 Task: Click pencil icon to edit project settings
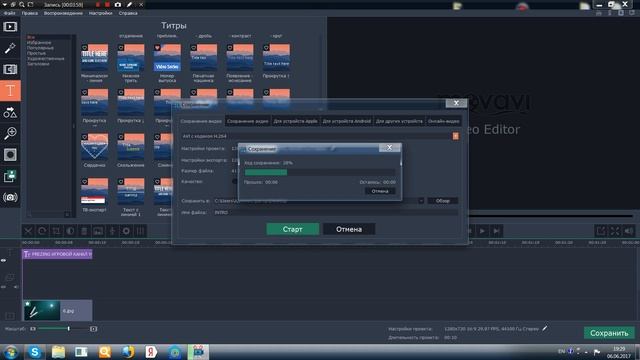point(545,328)
